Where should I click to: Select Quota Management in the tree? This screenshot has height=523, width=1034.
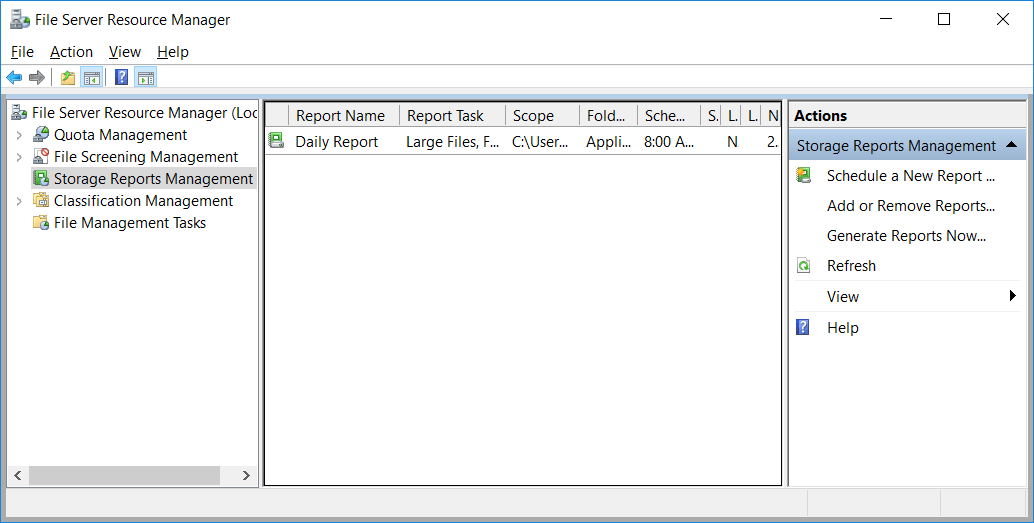[121, 135]
